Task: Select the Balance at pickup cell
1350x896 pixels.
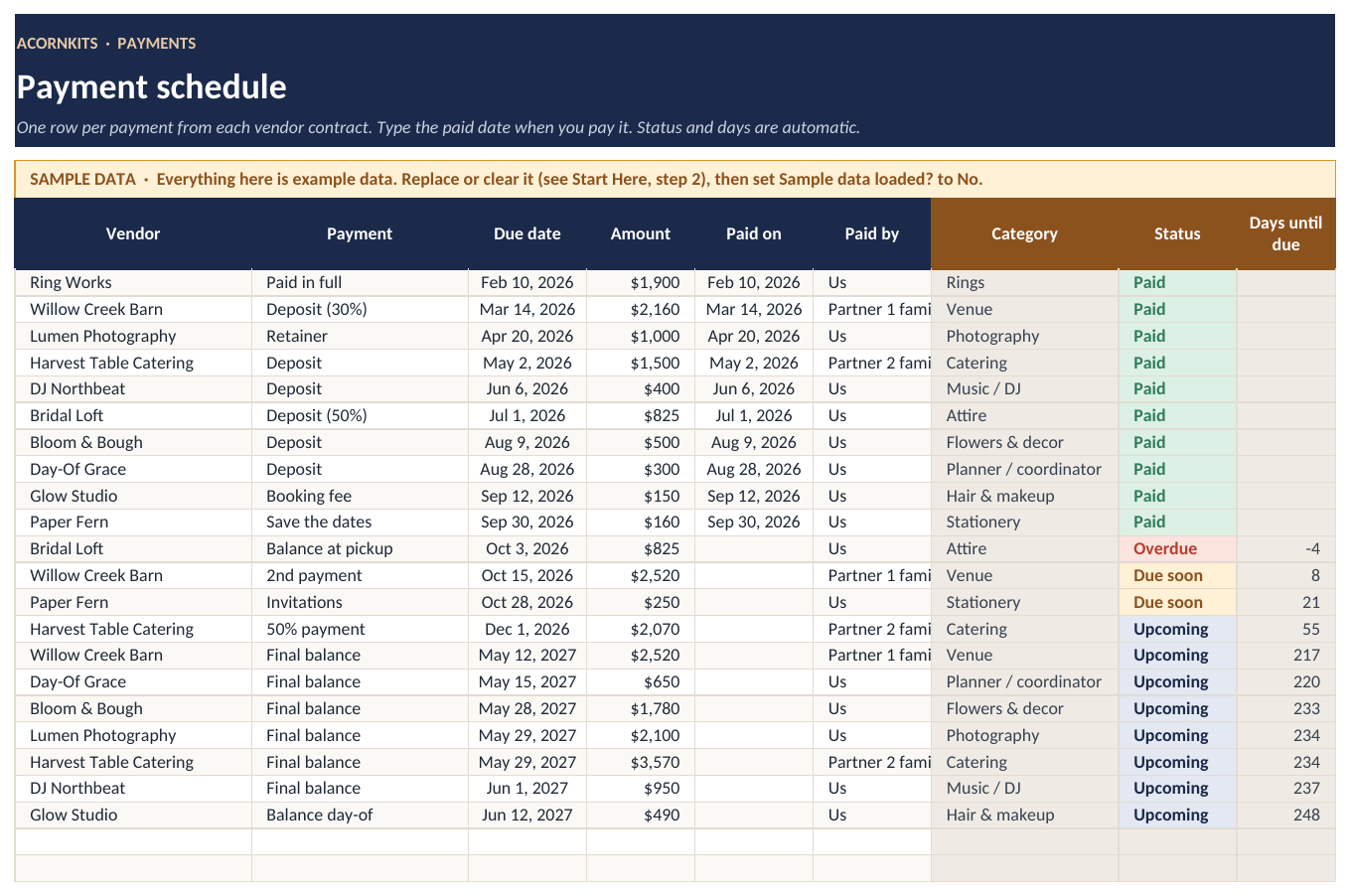Action: click(360, 548)
